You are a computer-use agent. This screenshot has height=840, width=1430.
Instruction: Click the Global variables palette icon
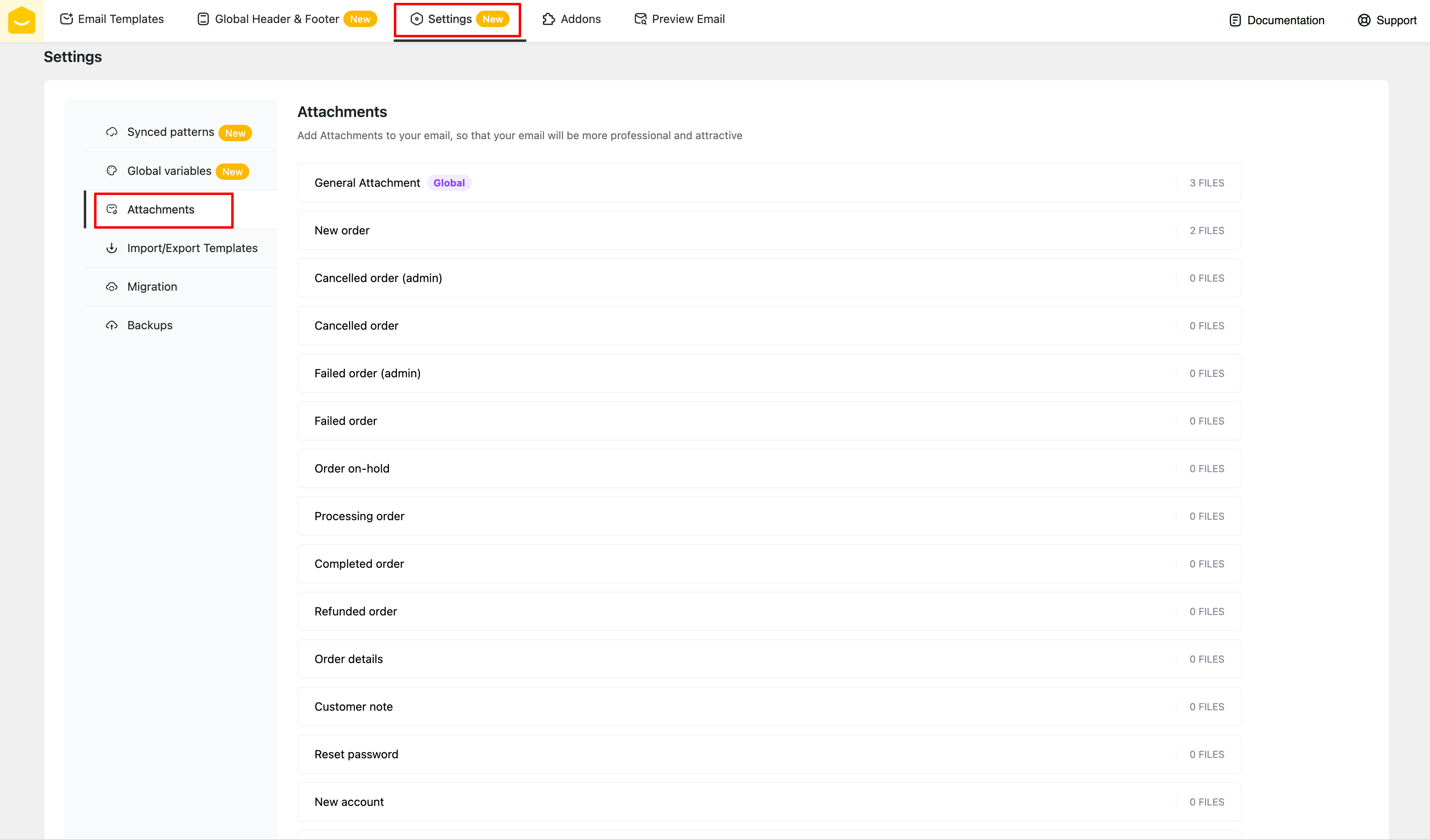coord(112,171)
